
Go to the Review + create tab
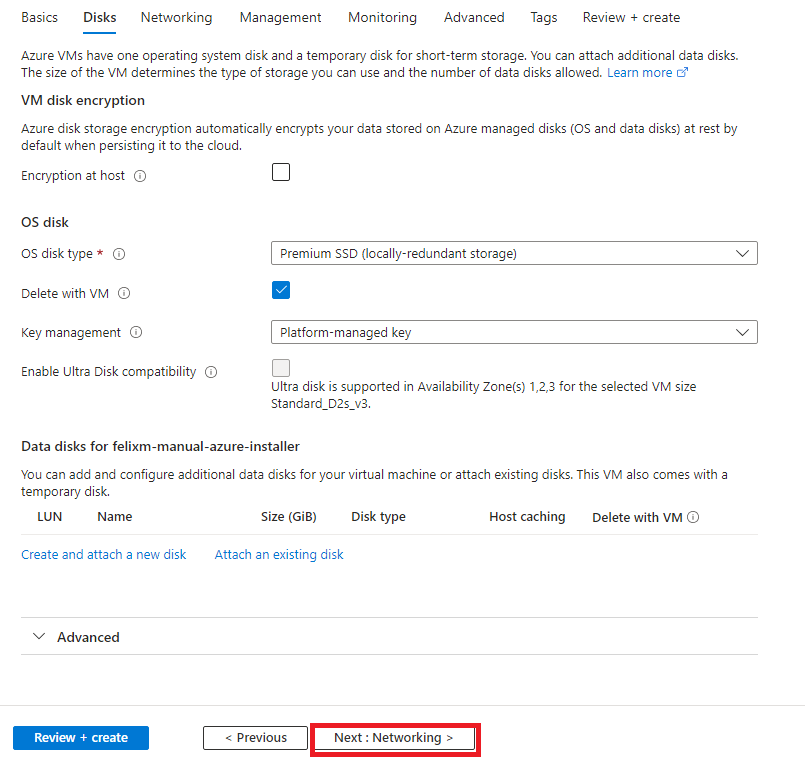tap(631, 17)
